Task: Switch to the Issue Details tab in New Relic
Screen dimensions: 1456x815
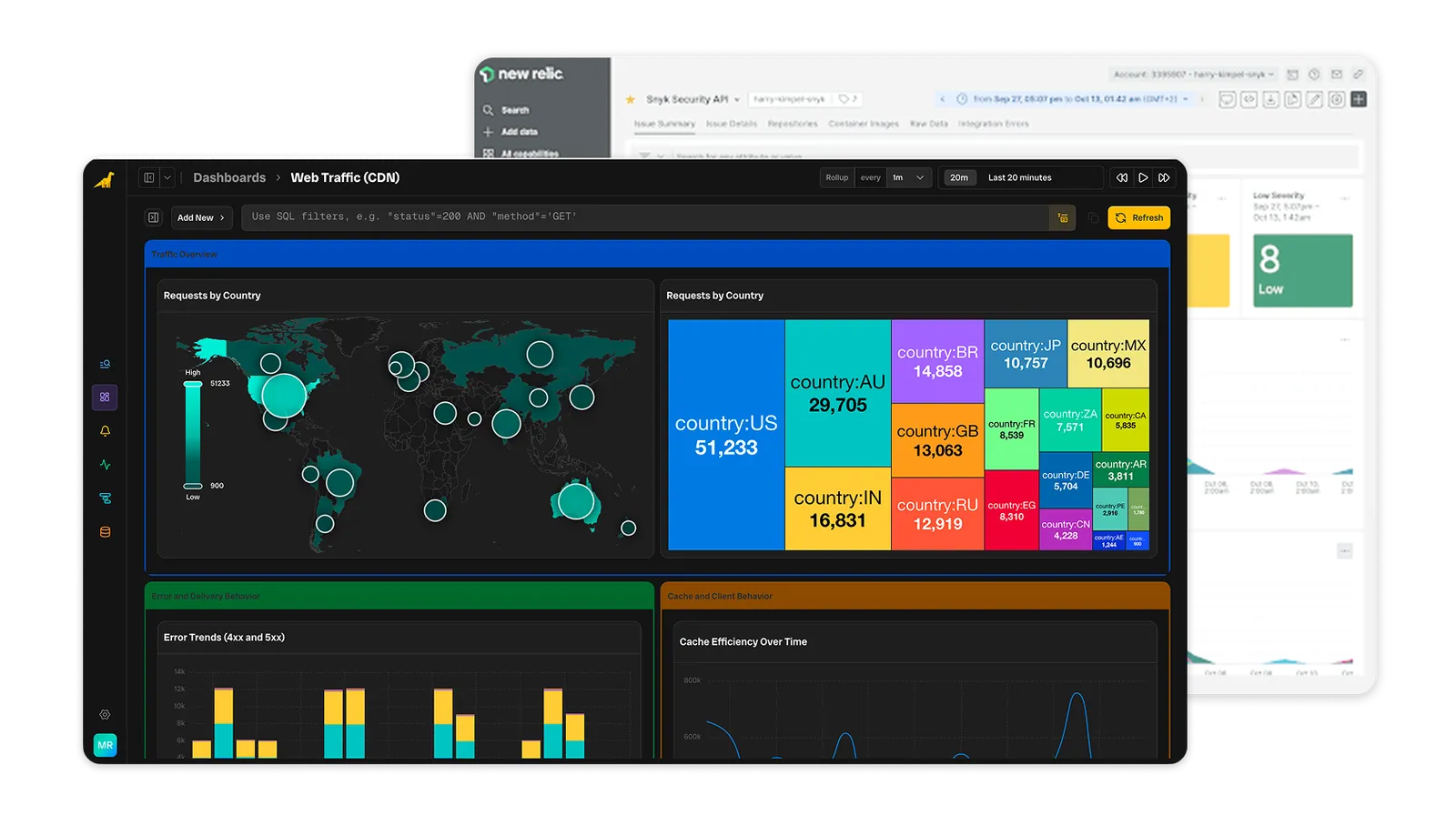Action: (x=732, y=124)
